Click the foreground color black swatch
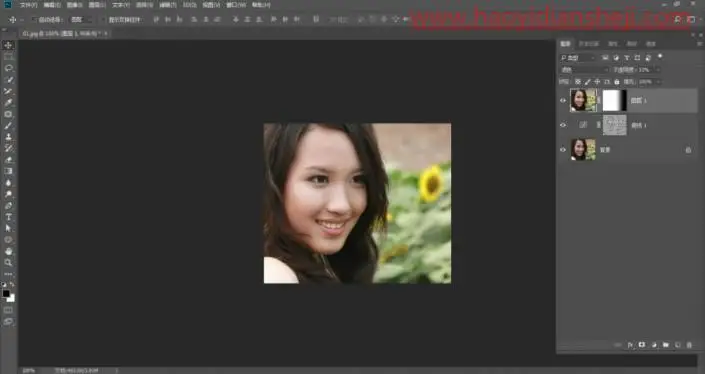This screenshot has width=705, height=374. coord(6,294)
